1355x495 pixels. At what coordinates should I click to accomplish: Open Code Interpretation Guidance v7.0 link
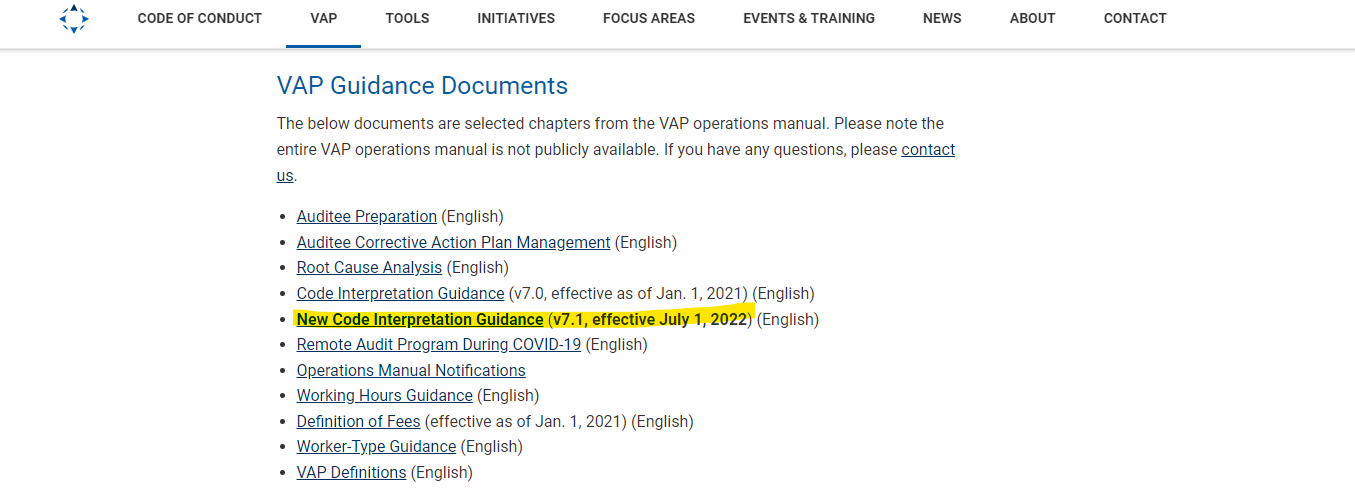tap(400, 294)
